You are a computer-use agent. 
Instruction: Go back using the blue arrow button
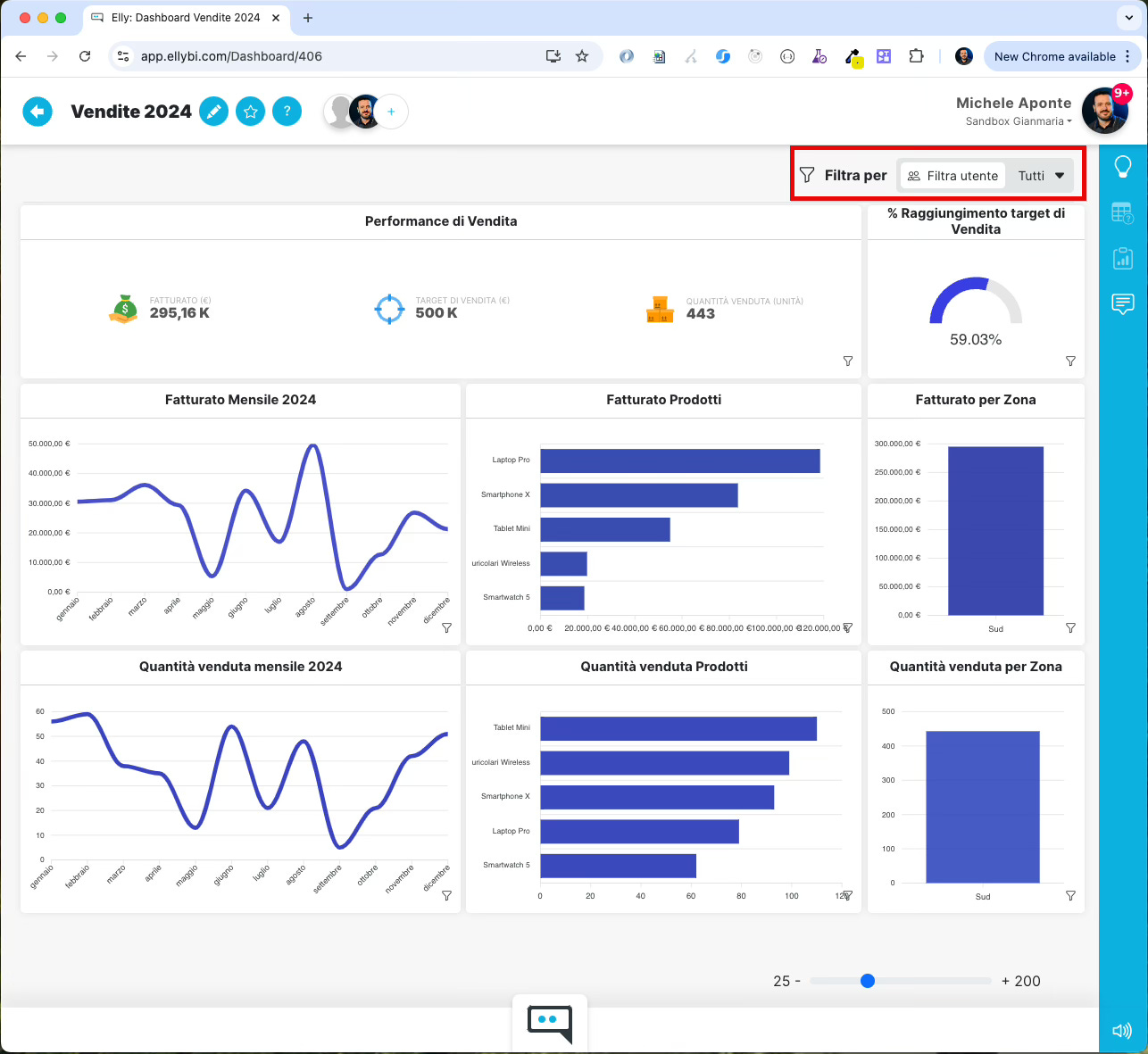pyautogui.click(x=37, y=112)
